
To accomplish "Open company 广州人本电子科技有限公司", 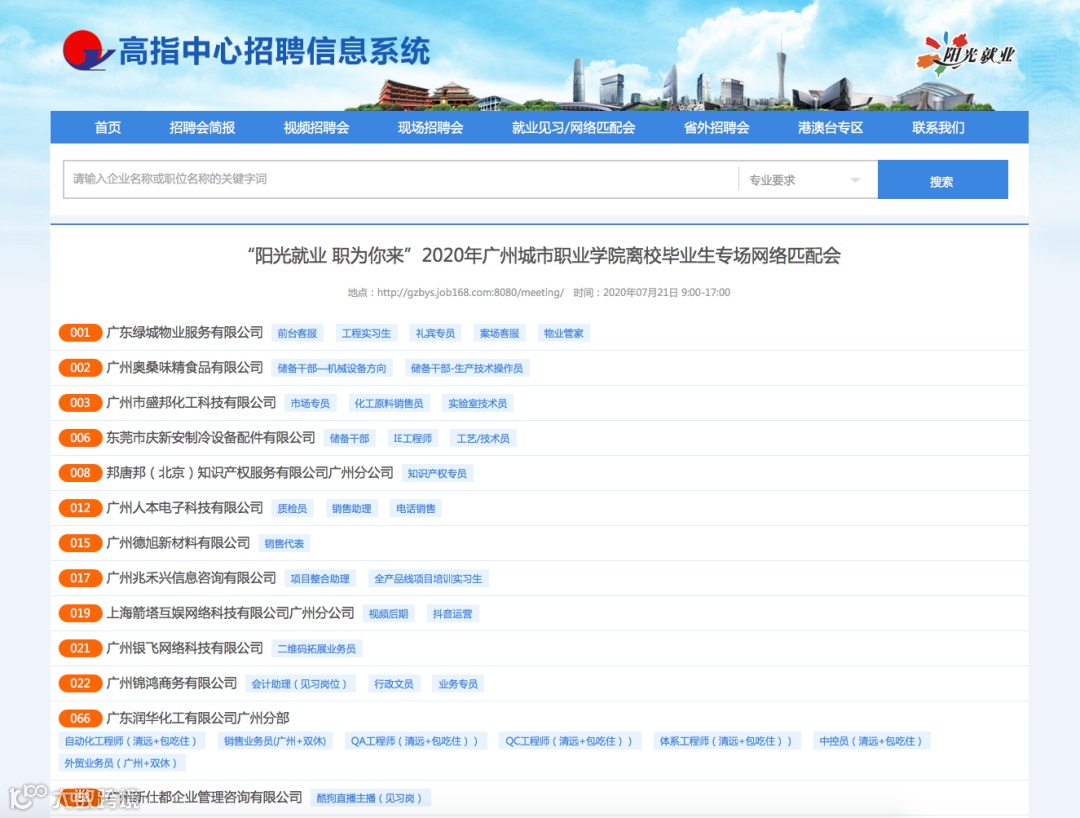I will tap(185, 508).
